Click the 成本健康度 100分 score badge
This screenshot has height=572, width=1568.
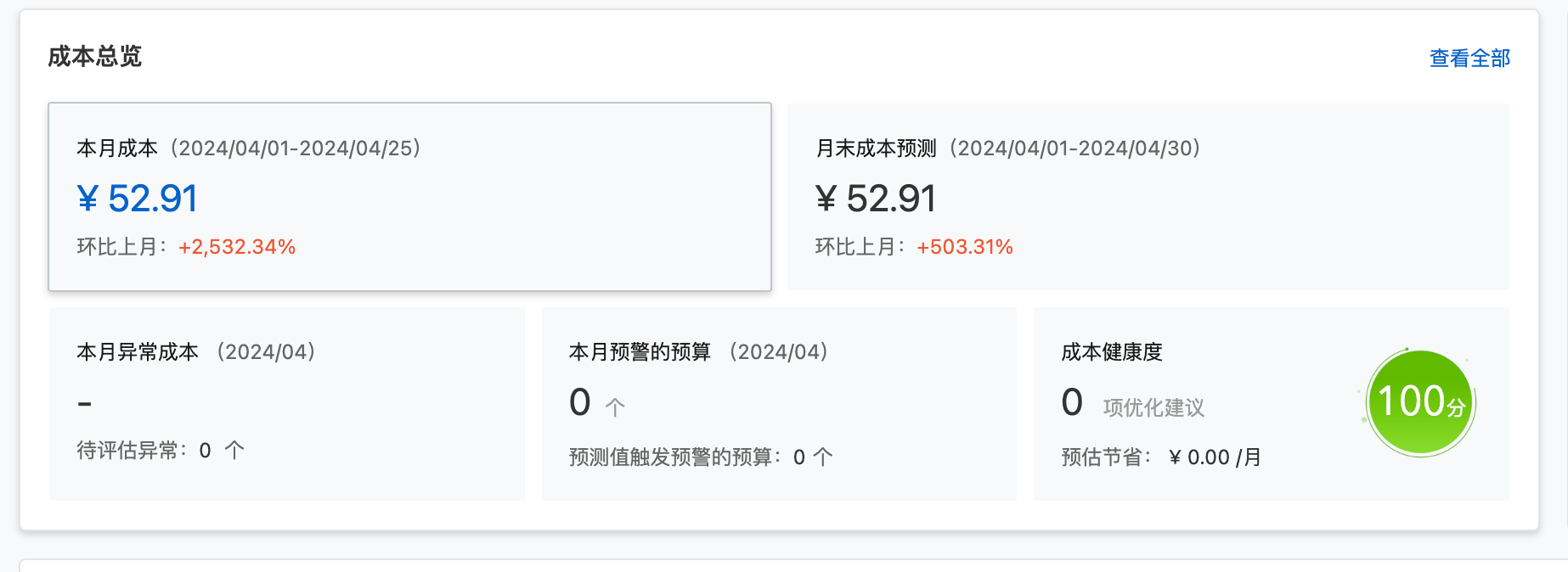[x=1420, y=402]
